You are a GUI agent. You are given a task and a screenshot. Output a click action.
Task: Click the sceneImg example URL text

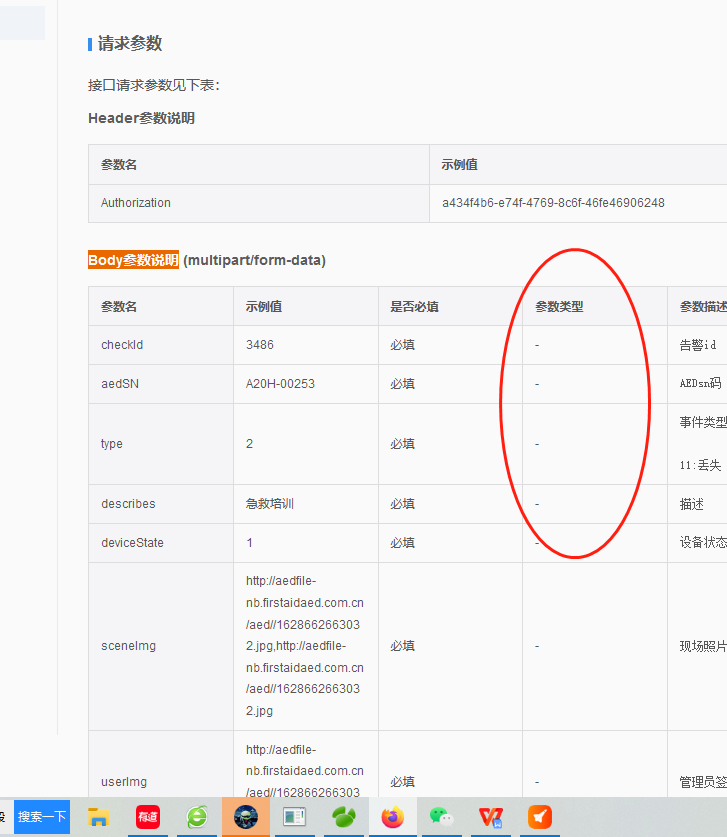[305, 646]
